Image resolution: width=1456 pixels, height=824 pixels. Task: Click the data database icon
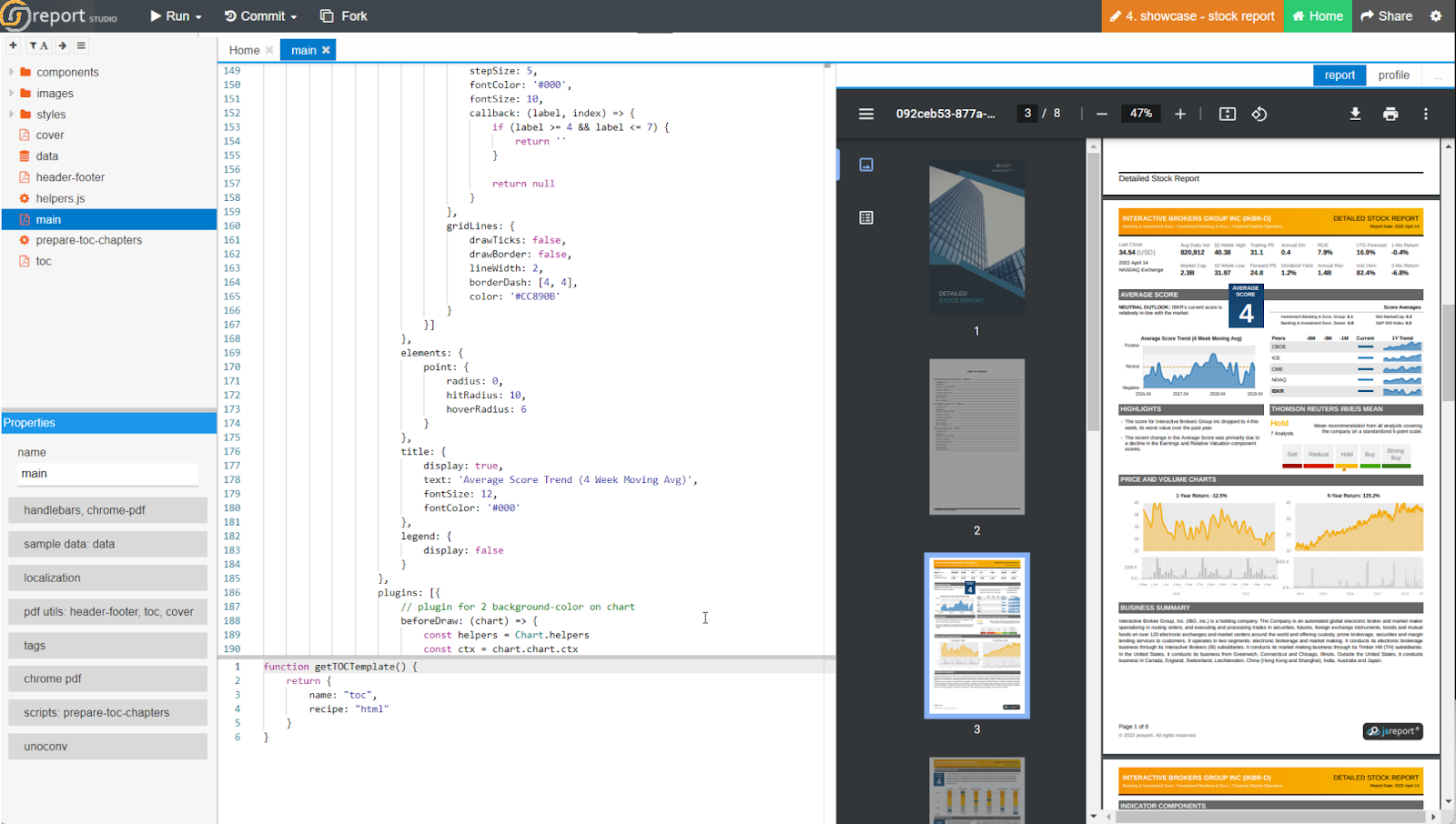click(25, 156)
